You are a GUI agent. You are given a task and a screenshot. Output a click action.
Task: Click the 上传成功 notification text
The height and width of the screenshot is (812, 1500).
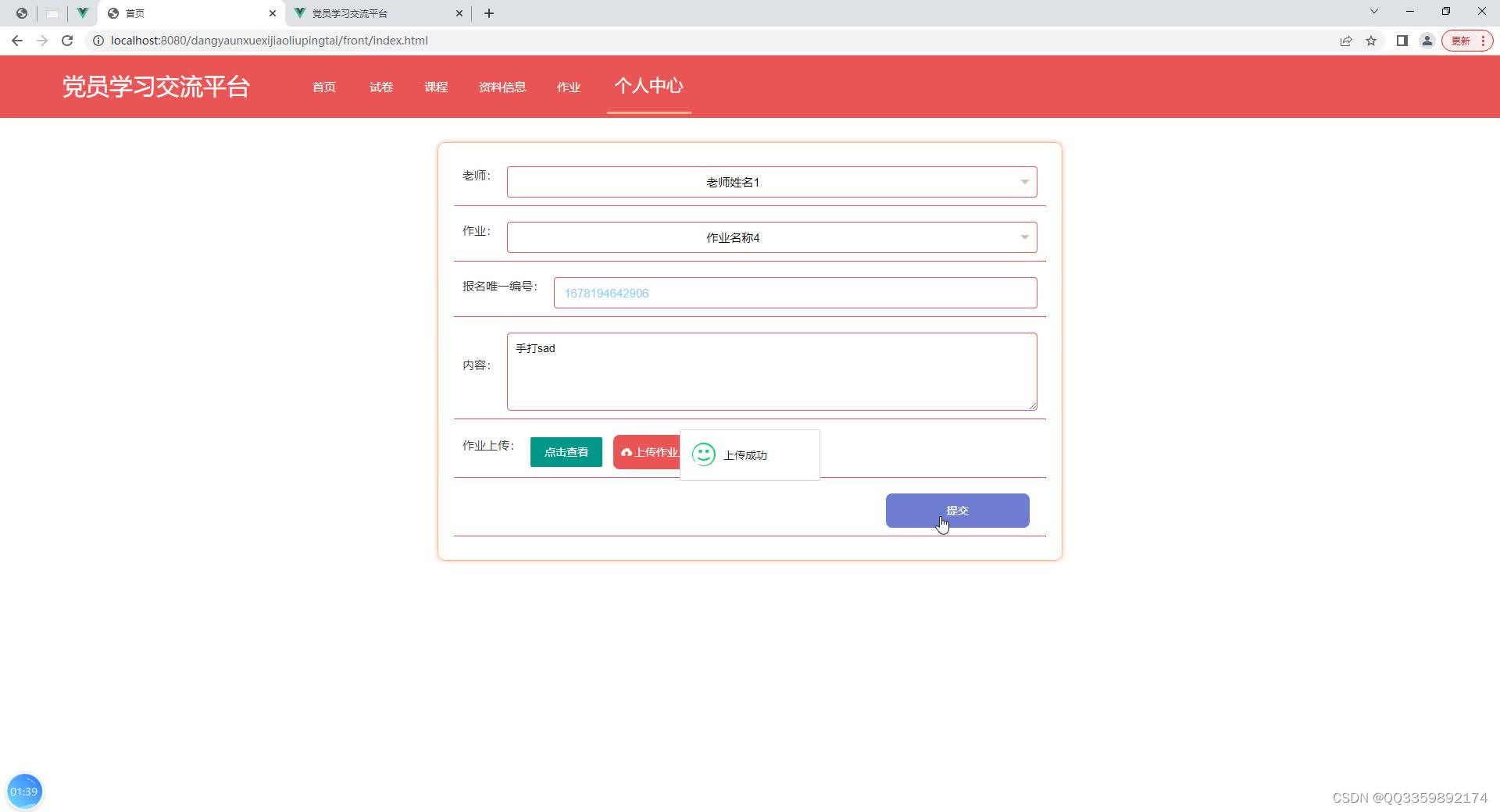click(745, 455)
